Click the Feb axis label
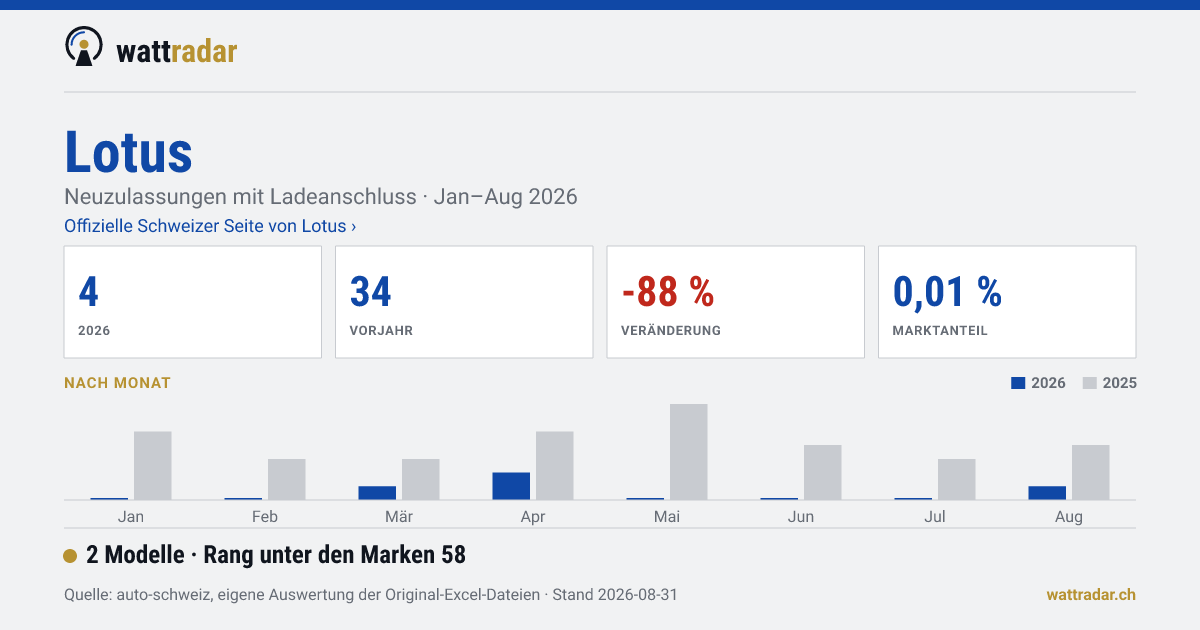The width and height of the screenshot is (1200, 630). 265,517
